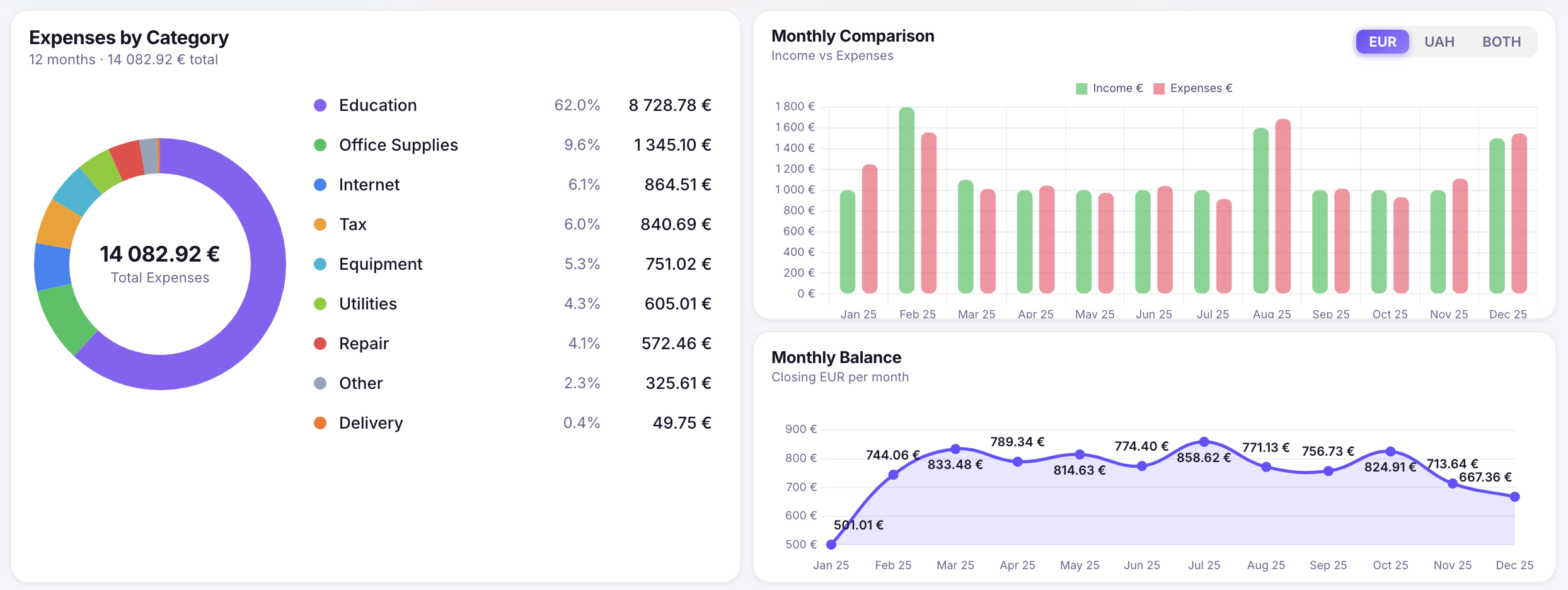Switch the currency view to EUR
1568x590 pixels.
coord(1382,42)
